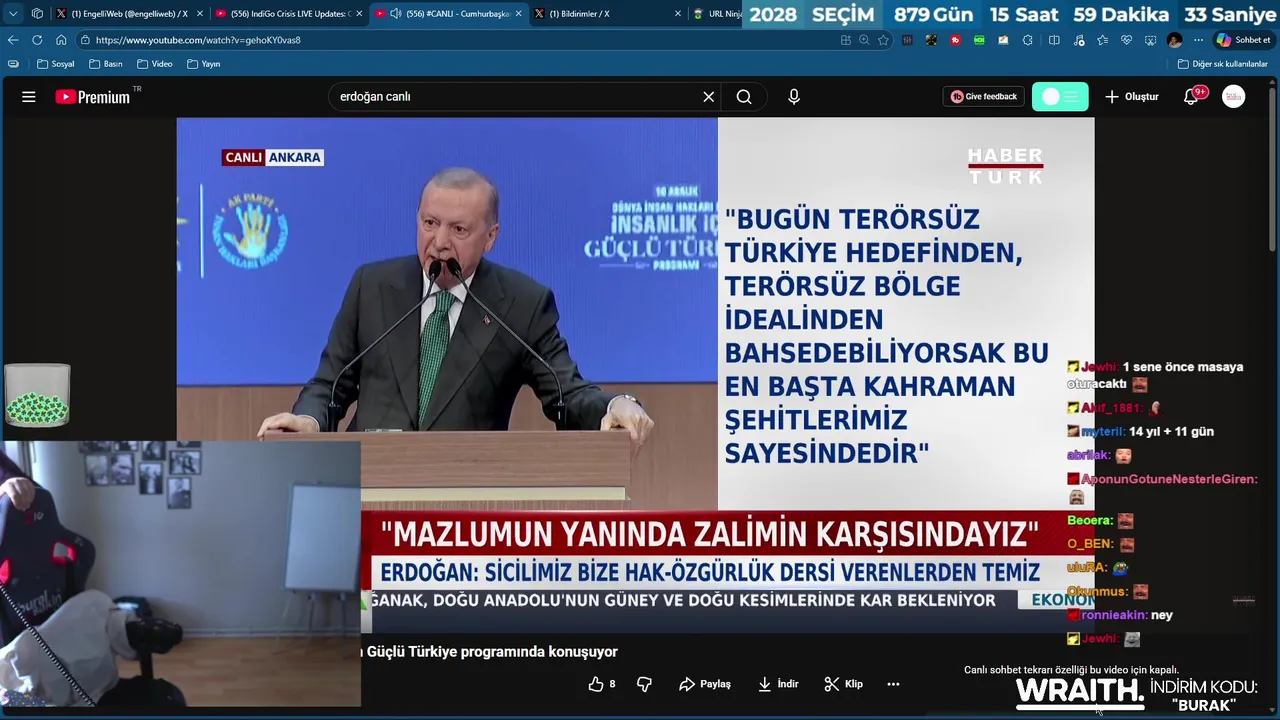Open the equalizer extension icon
The height and width of the screenshot is (720, 1280).
pyautogui.click(x=907, y=40)
